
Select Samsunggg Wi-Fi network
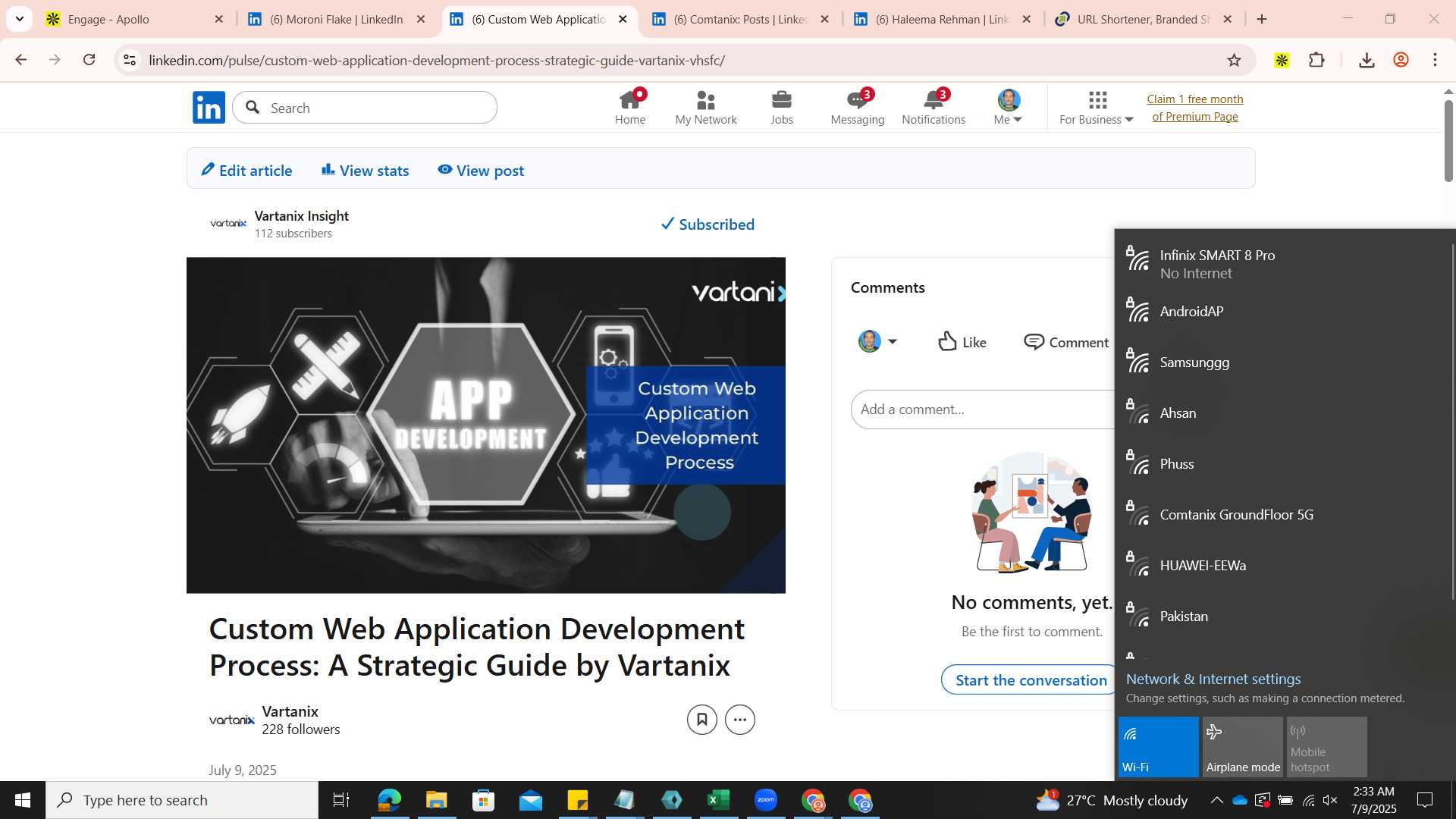click(1282, 362)
